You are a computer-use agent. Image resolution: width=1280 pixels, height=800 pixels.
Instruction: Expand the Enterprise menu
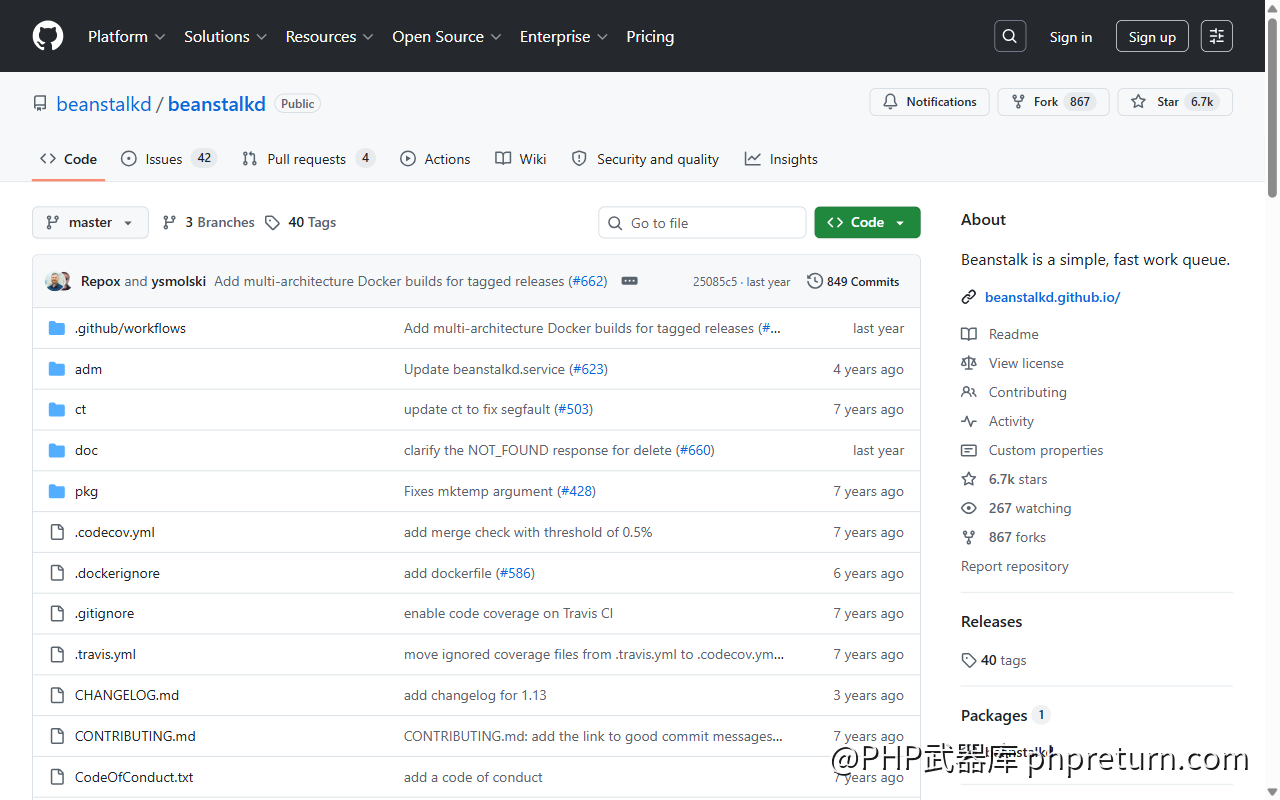click(x=564, y=36)
